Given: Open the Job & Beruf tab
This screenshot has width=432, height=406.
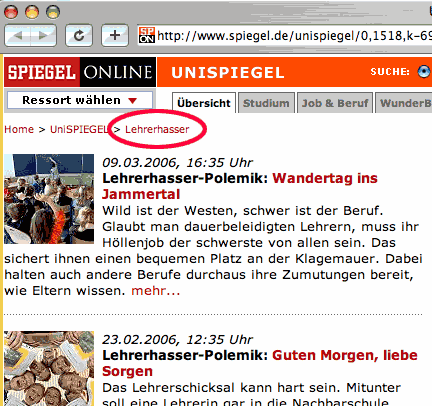Looking at the screenshot, I should pyautogui.click(x=335, y=103).
